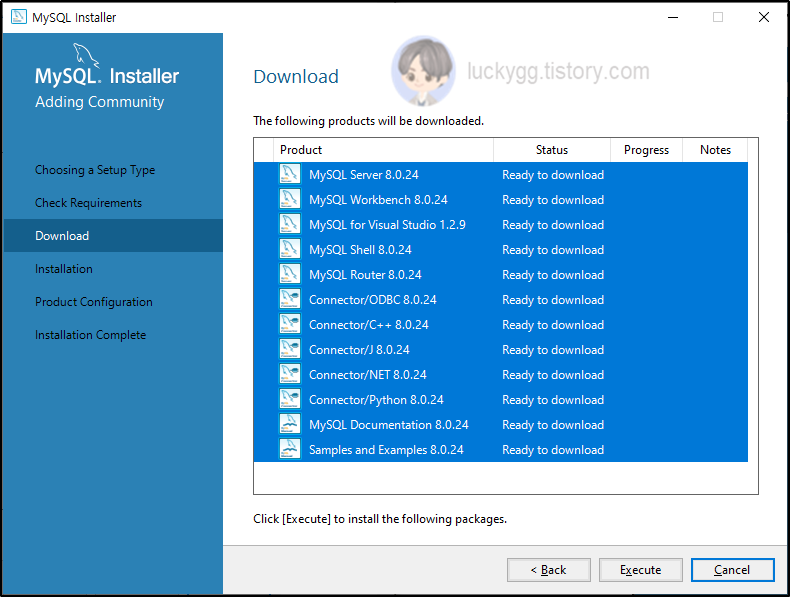
Task: Select the MySQL Shell 8.0.24 text
Action: click(360, 250)
